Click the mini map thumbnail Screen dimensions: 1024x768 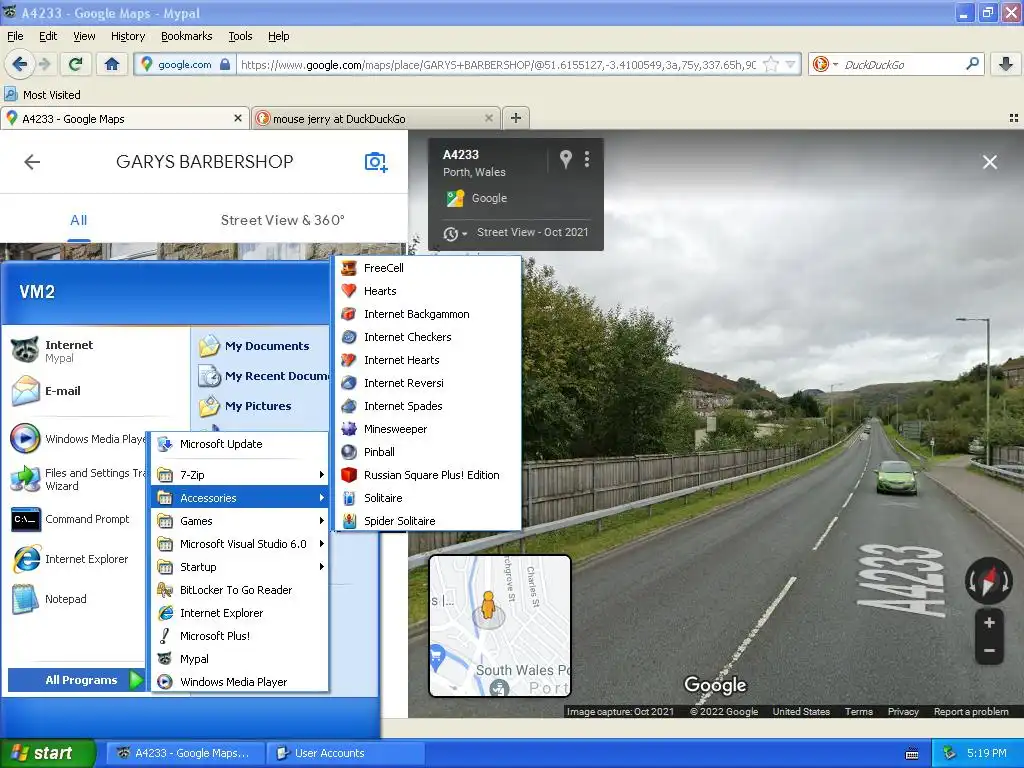tap(500, 626)
